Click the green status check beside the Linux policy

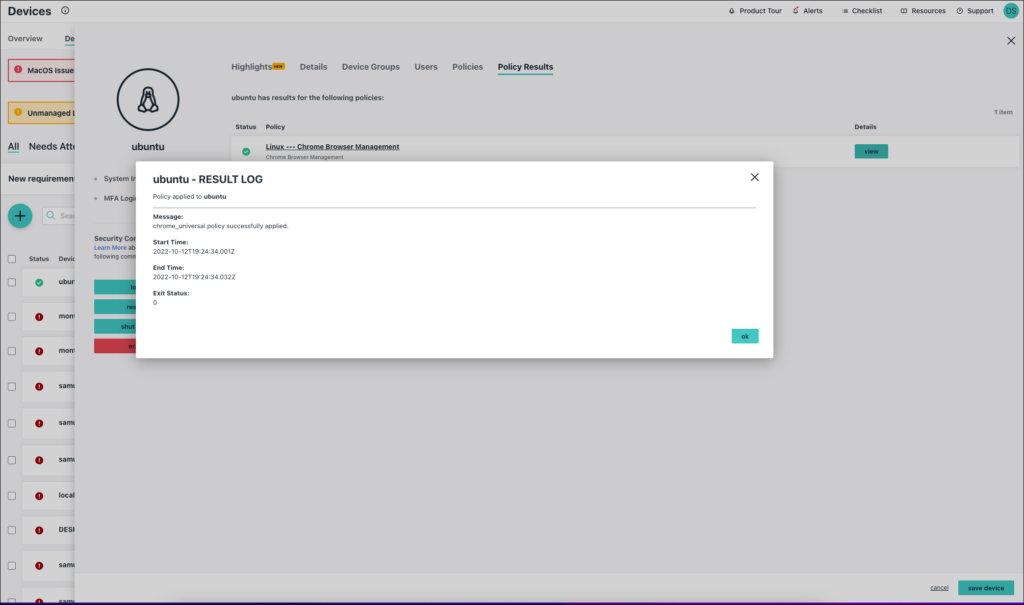pyautogui.click(x=245, y=150)
